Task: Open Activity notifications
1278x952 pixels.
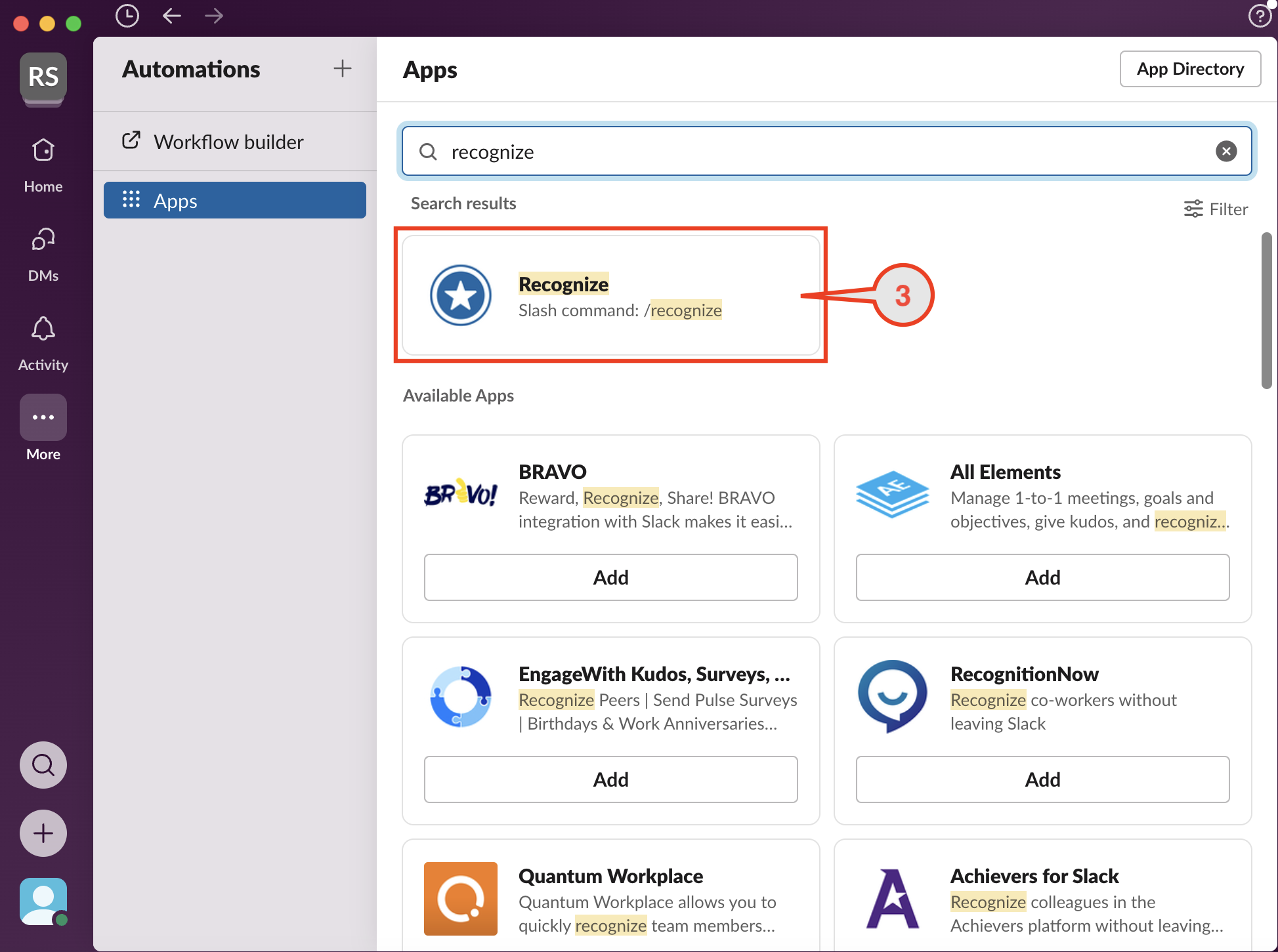Action: tap(43, 344)
